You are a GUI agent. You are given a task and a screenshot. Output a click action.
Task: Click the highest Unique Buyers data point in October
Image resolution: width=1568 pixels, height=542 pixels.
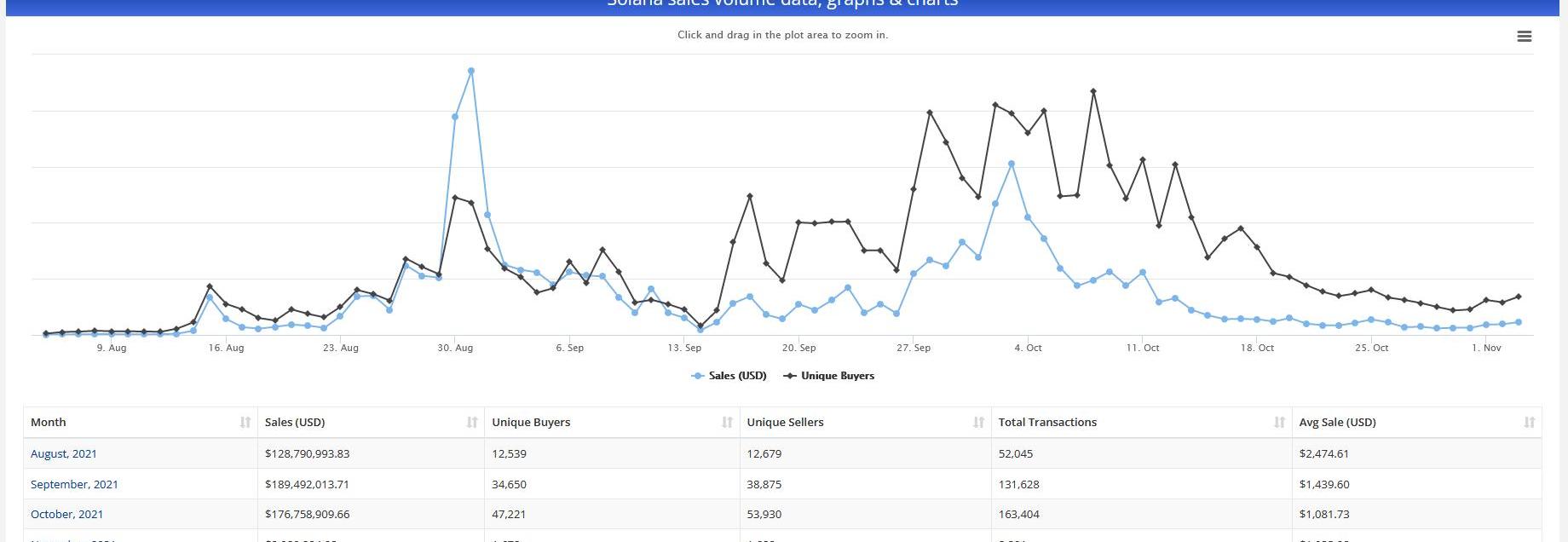pyautogui.click(x=1093, y=91)
